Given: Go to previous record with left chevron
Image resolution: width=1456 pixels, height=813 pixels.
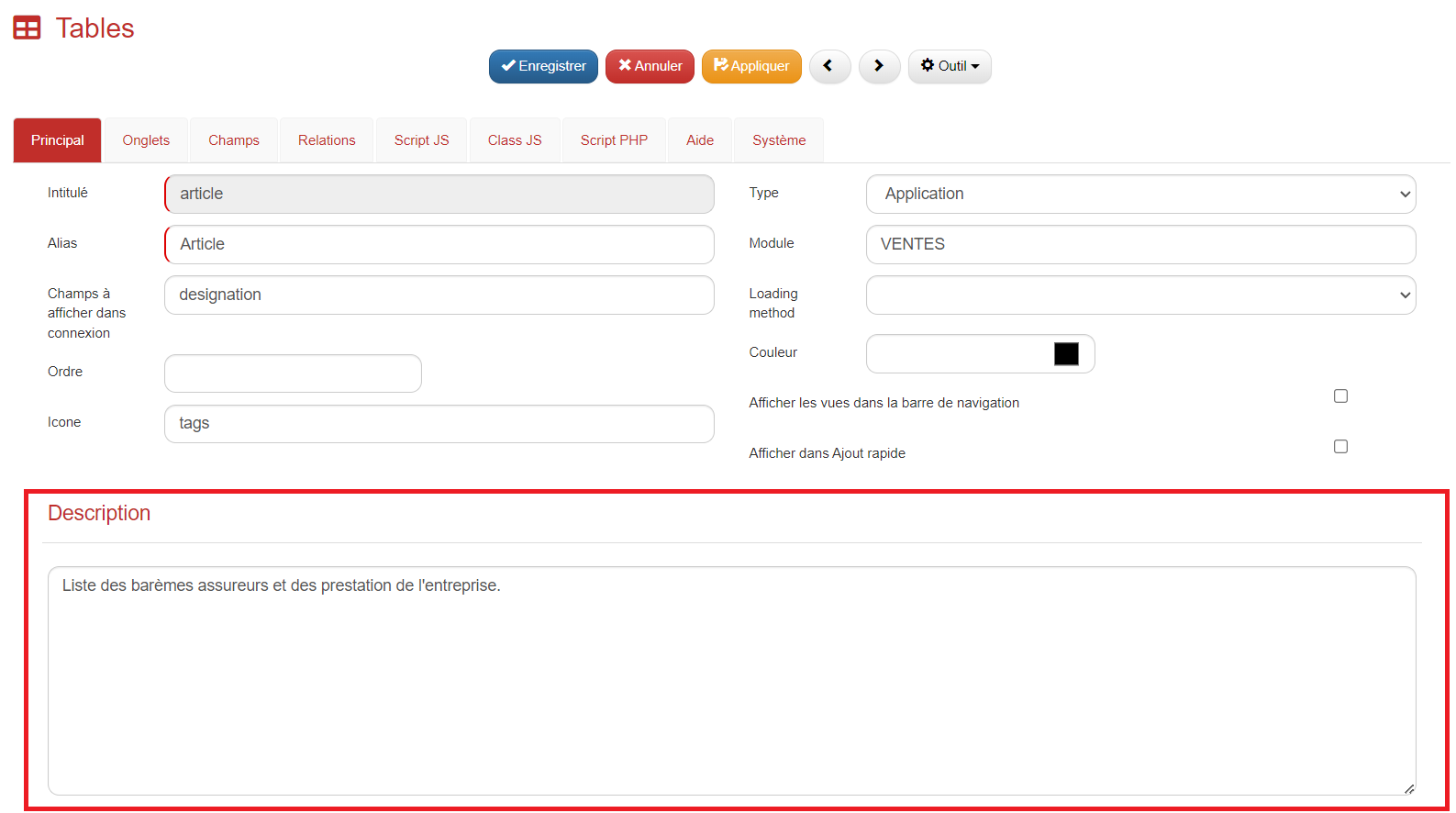Looking at the screenshot, I should 829,66.
